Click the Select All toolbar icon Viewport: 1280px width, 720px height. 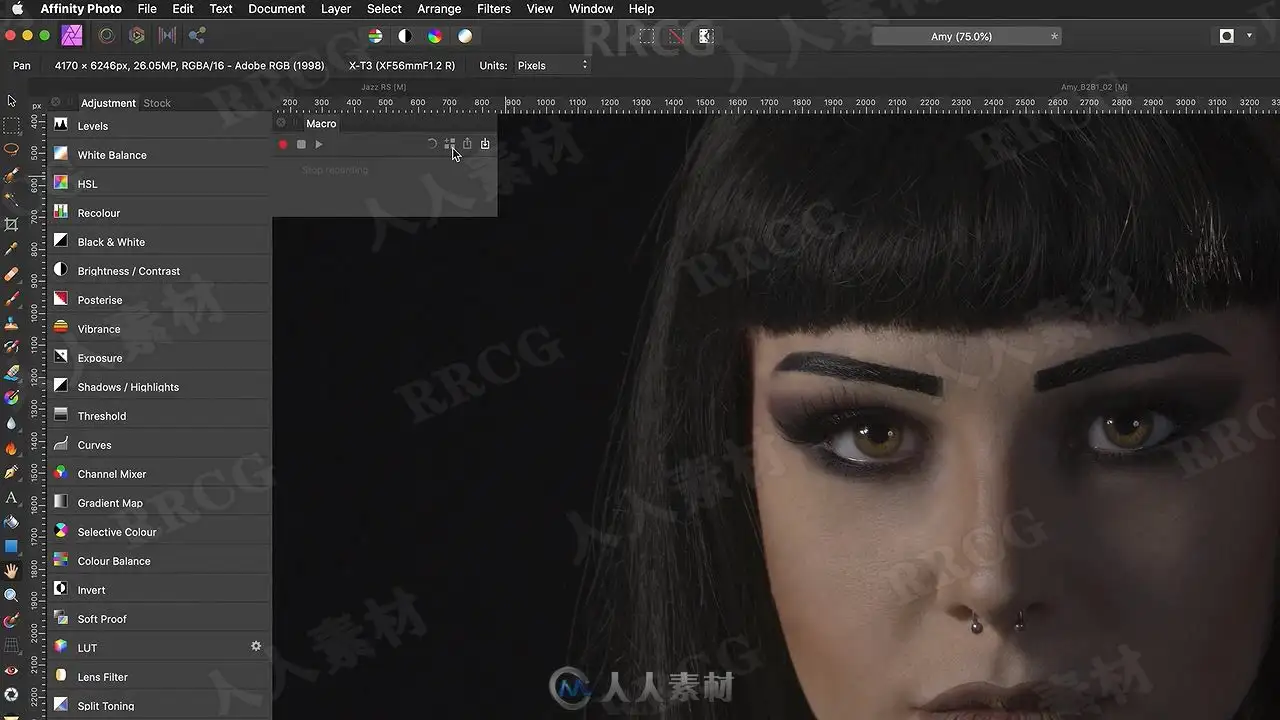(647, 36)
